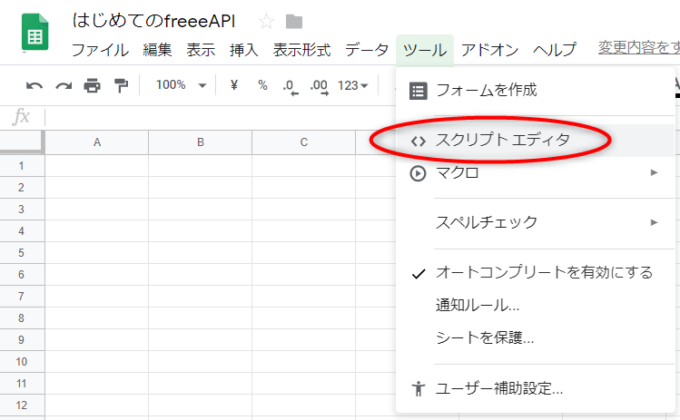Viewport: 680px width, 420px height.
Task: Apply percent format
Action: pyautogui.click(x=262, y=85)
